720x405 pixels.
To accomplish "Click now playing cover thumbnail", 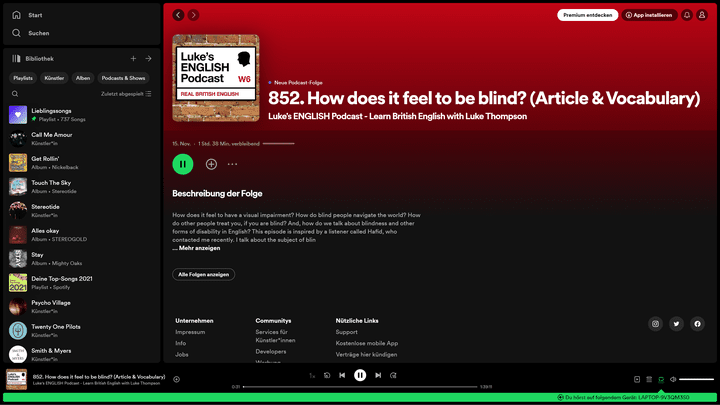I will [17, 379].
